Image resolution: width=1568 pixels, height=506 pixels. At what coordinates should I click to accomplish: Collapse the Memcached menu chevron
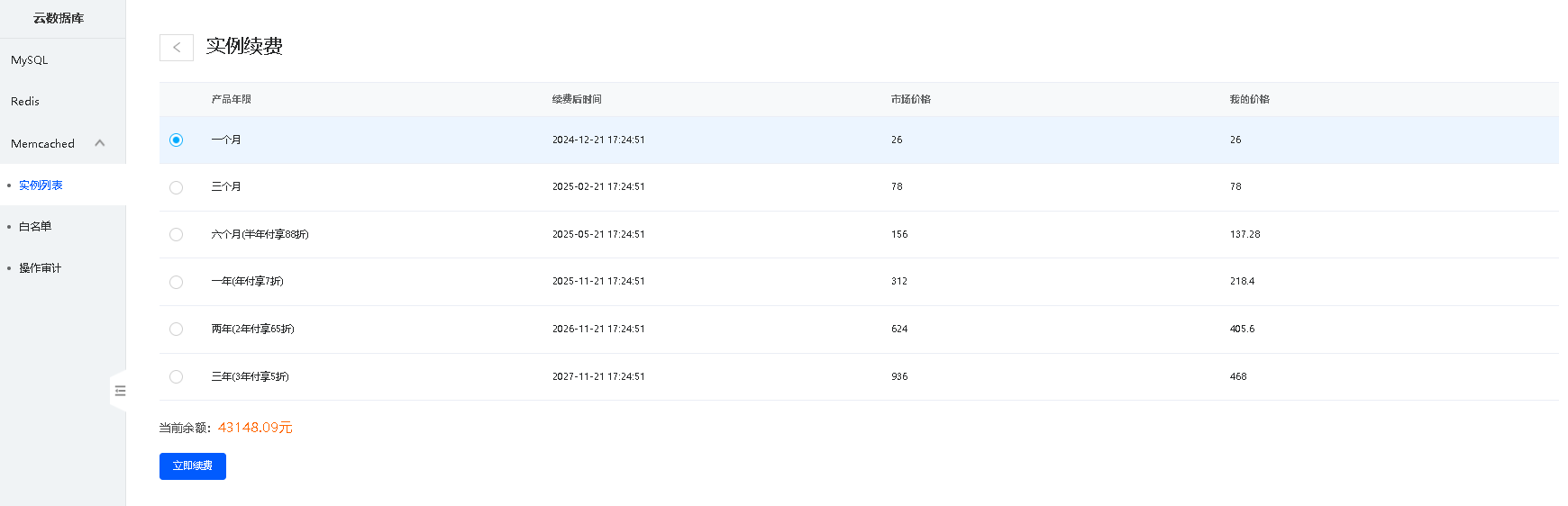pos(100,143)
